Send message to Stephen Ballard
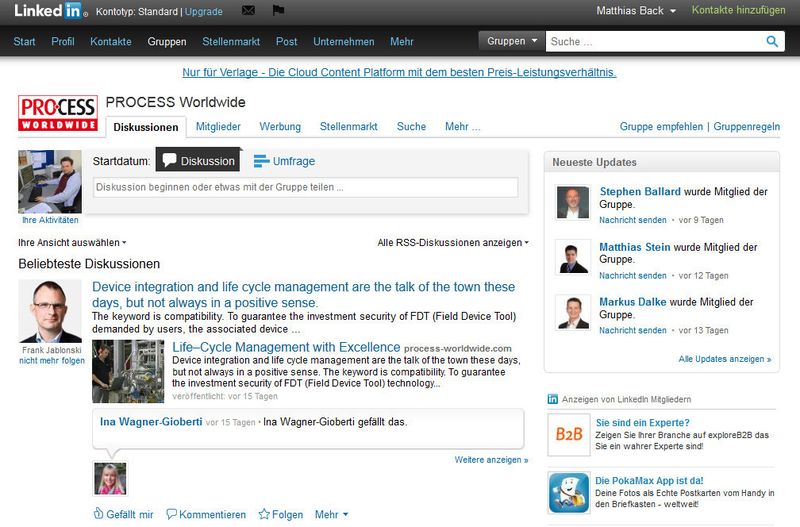The image size is (800, 527). pyautogui.click(x=633, y=220)
